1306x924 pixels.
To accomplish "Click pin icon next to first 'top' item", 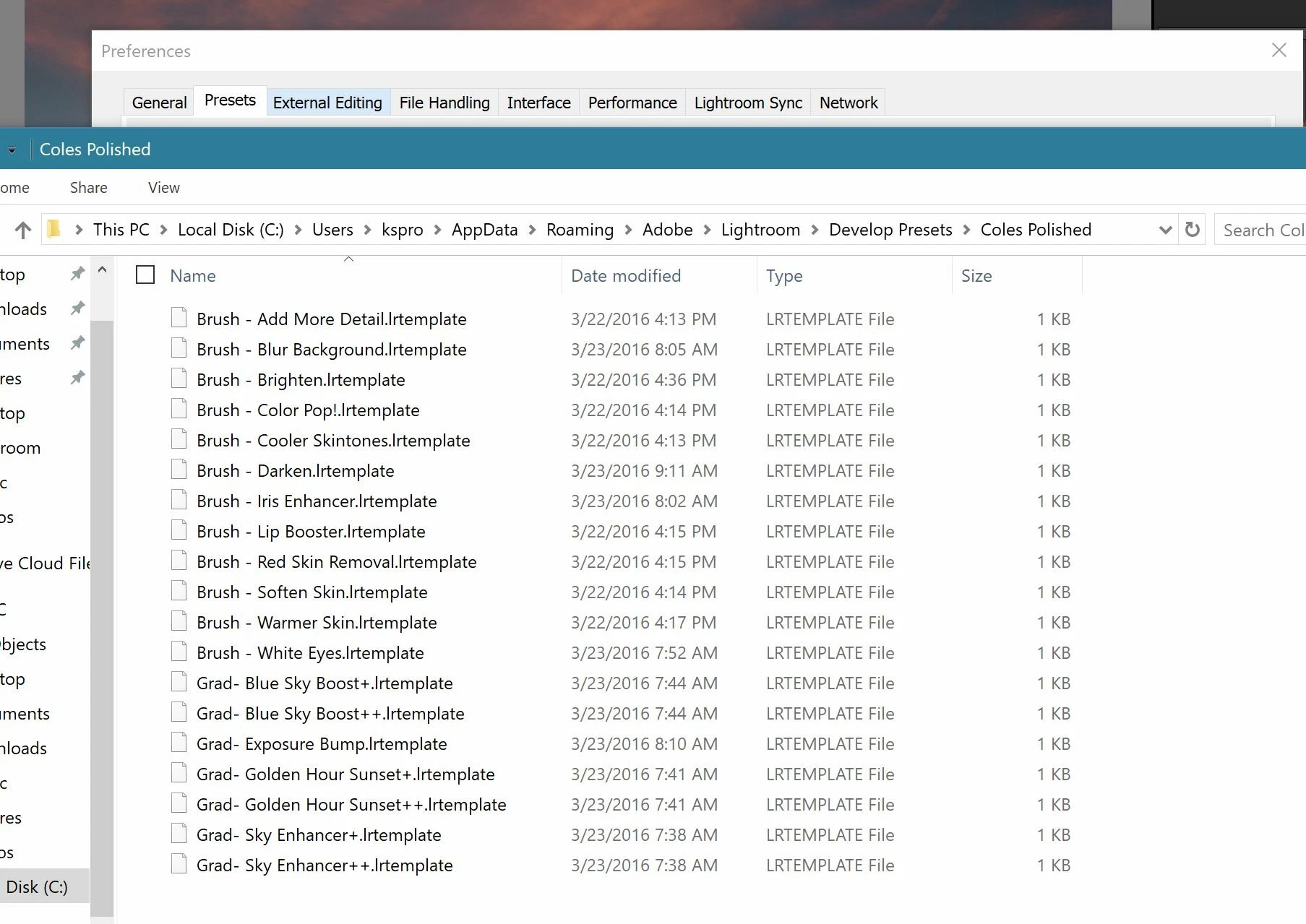I will click(x=77, y=274).
